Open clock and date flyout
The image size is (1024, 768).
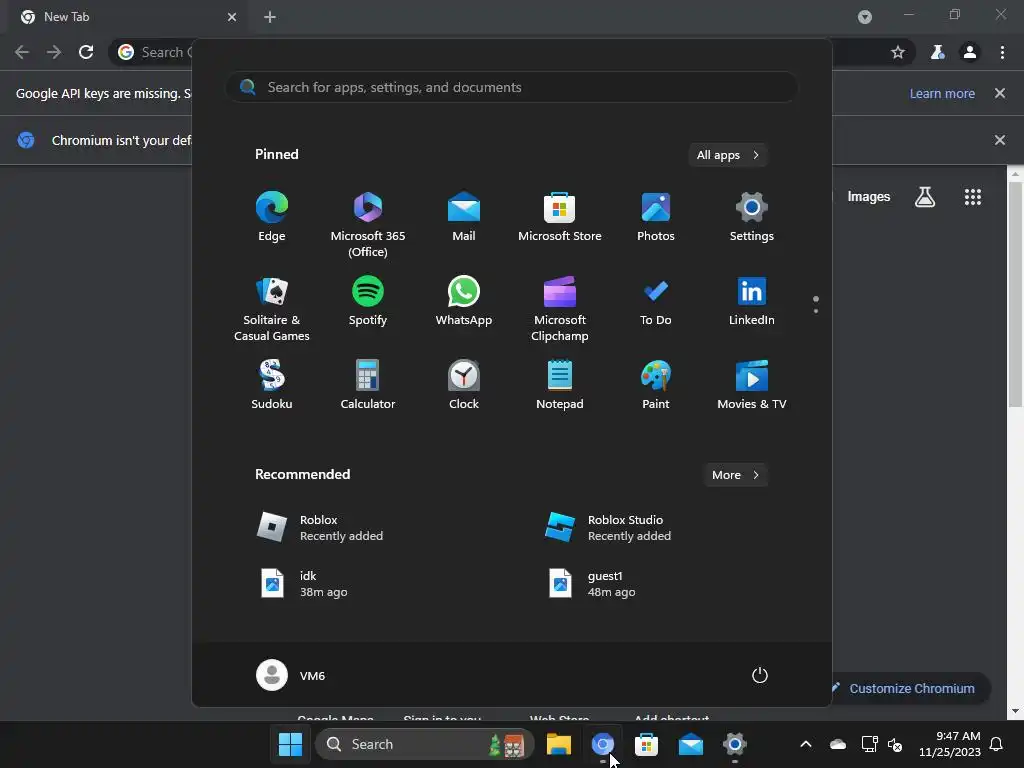pos(950,744)
